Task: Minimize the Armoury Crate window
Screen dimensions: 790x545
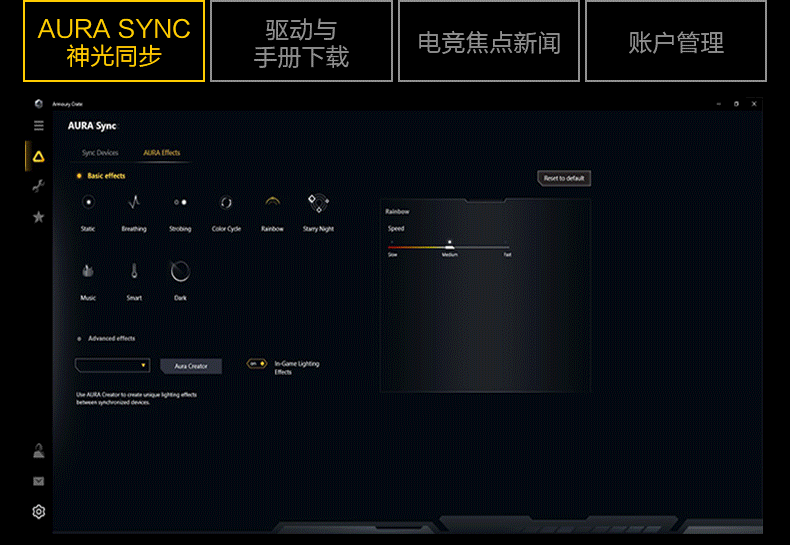Action: 719,104
